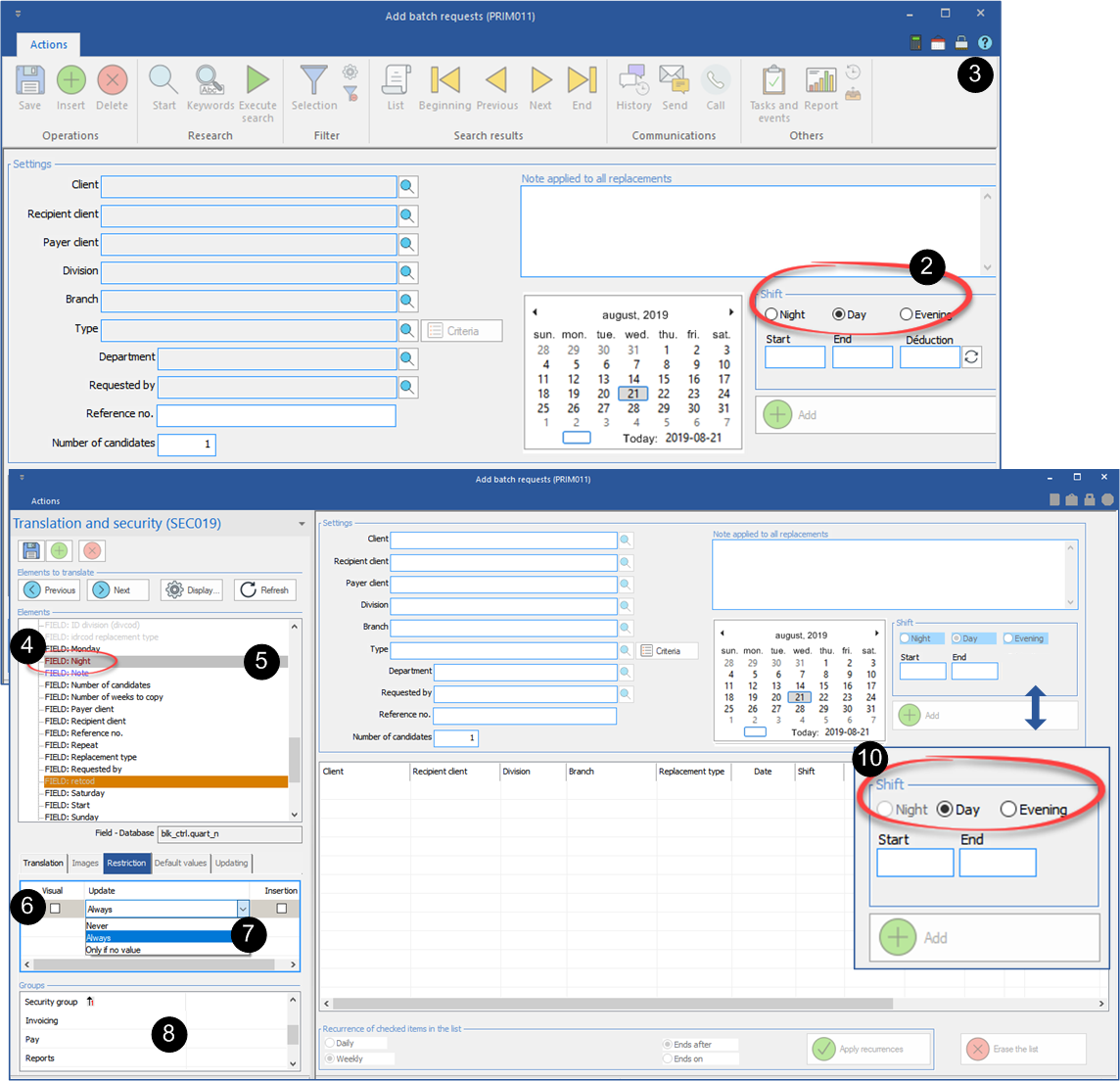The height and width of the screenshot is (1081, 1120).
Task: Switch to the Default values tab
Action: coord(180,863)
